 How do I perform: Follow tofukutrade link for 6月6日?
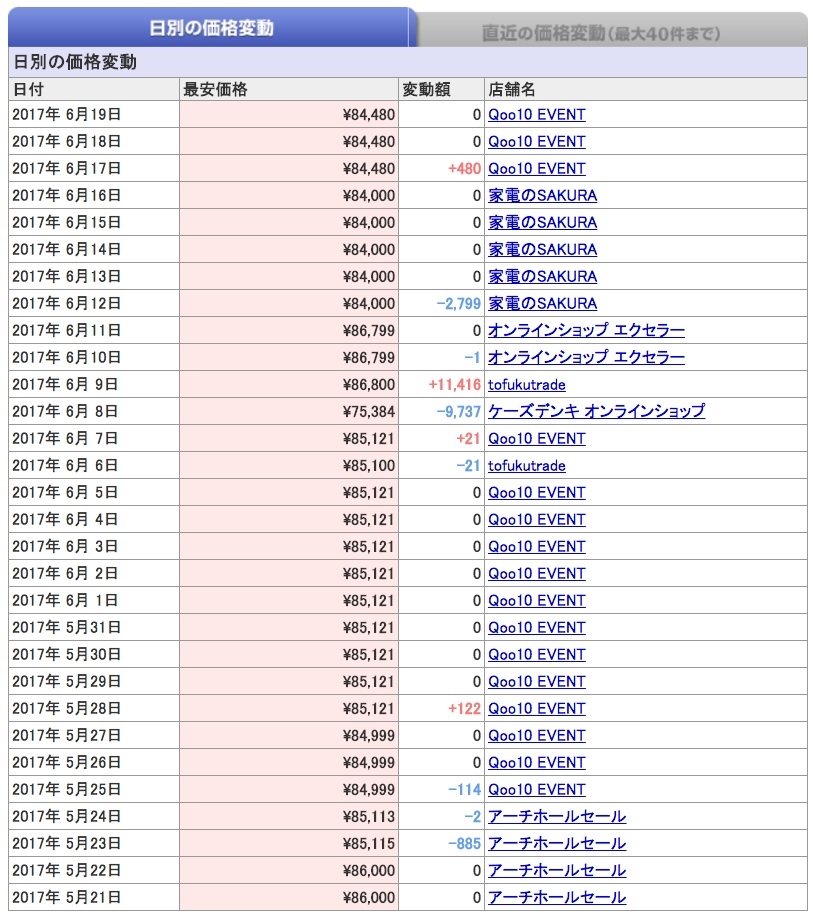point(526,466)
